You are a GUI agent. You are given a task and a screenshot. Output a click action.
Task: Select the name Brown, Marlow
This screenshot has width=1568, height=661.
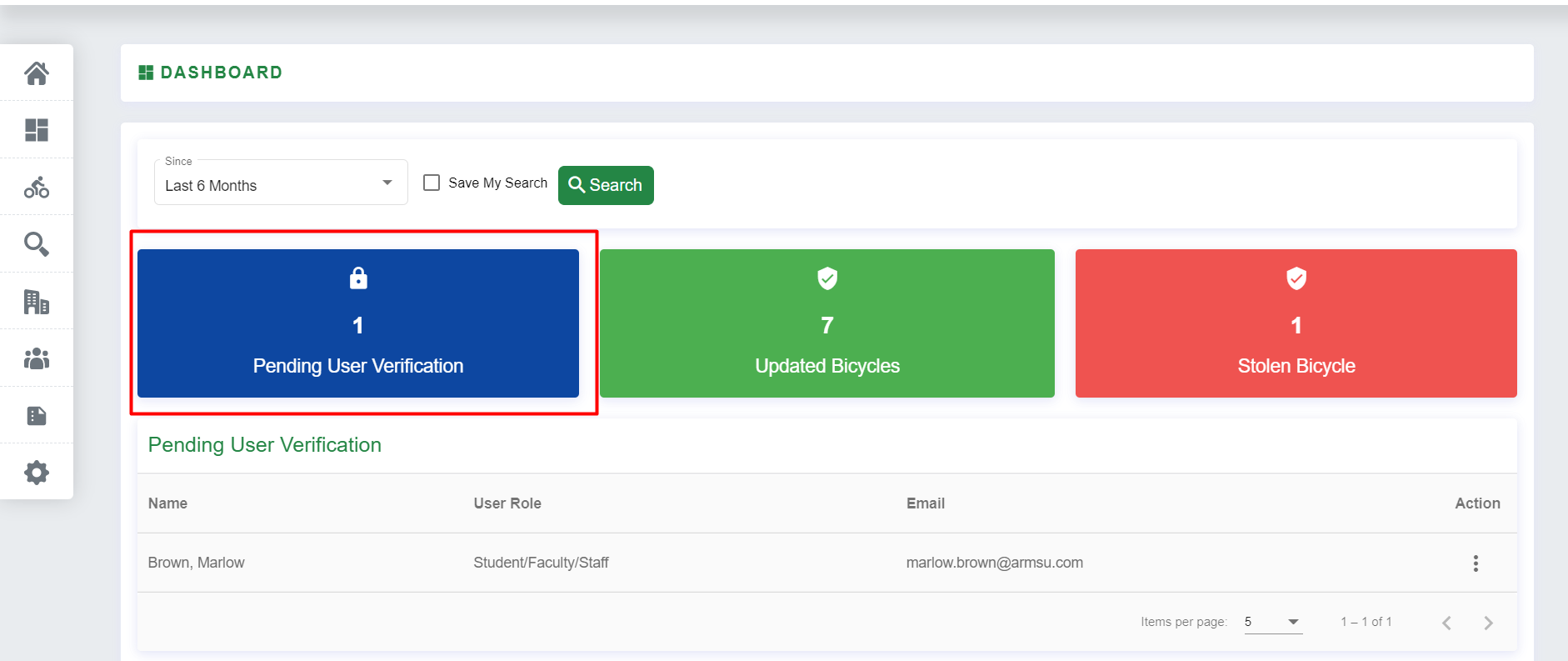tap(197, 563)
